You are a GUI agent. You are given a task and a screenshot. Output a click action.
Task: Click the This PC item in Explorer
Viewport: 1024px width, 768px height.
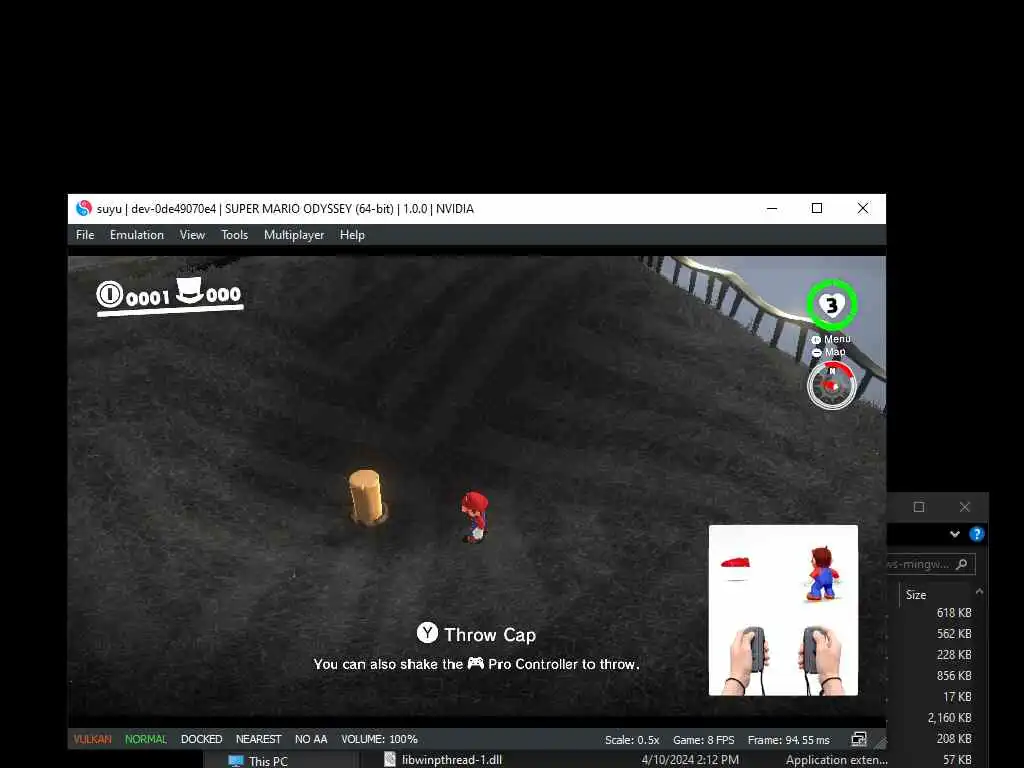pyautogui.click(x=259, y=761)
